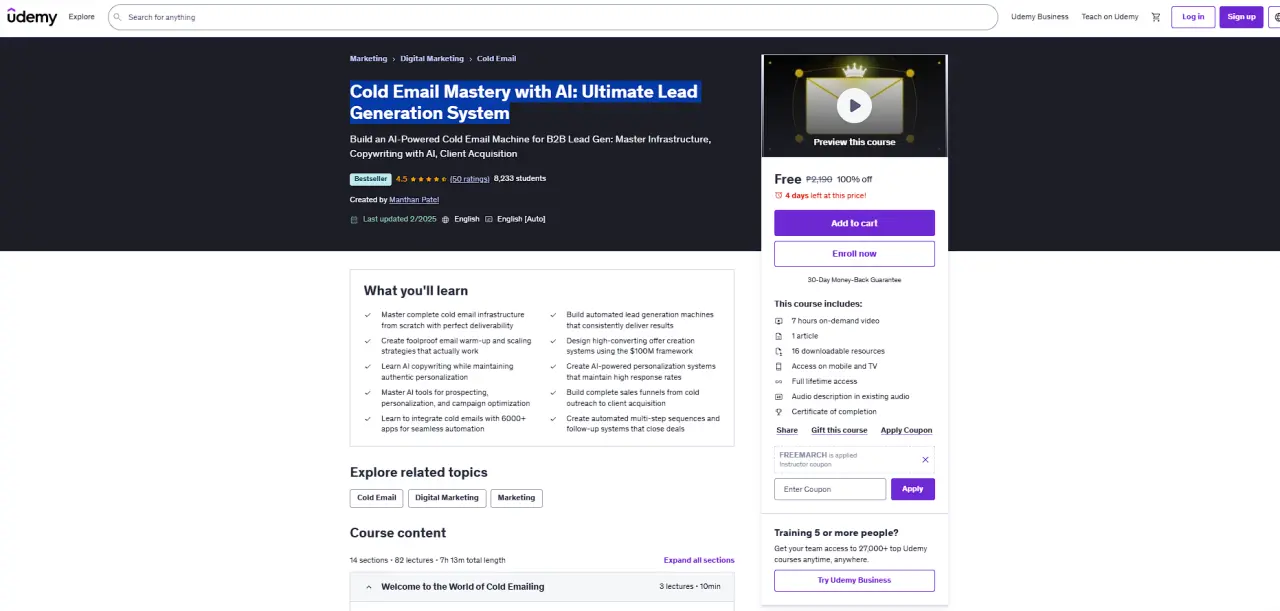Click the alarm clock icon beside 4 days left
Screen dimensions: 1280x611
(779, 196)
